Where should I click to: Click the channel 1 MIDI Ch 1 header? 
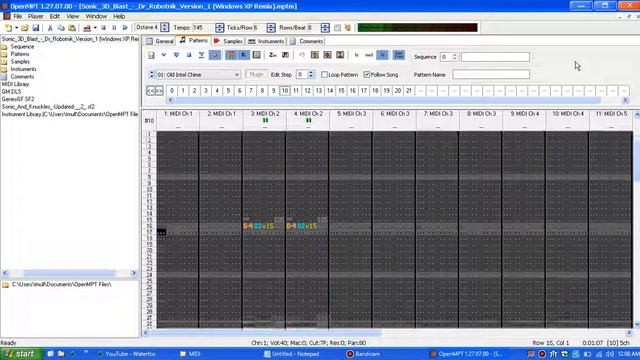[x=178, y=114]
